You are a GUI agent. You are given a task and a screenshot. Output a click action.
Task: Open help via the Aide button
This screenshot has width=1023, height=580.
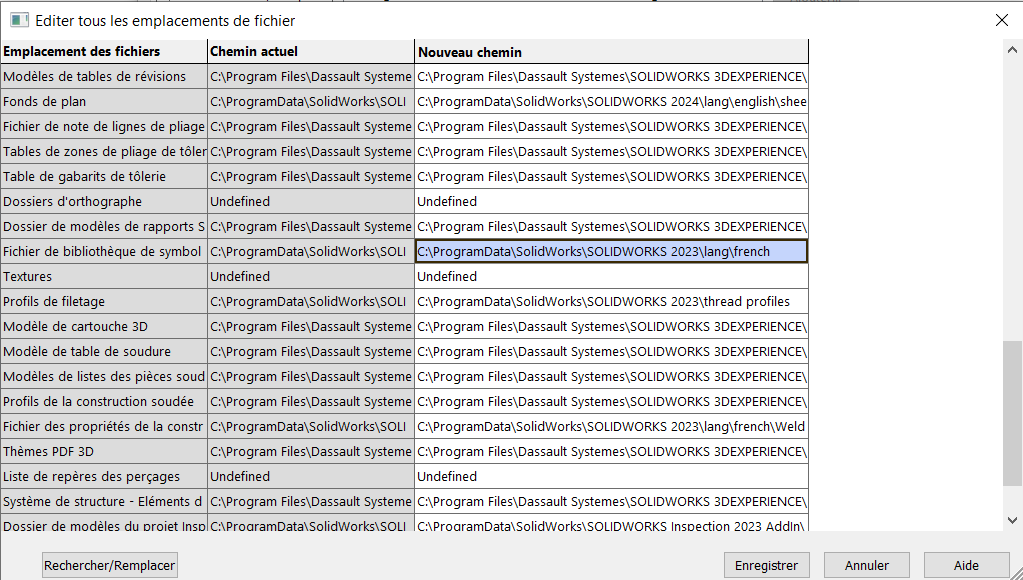point(966,565)
